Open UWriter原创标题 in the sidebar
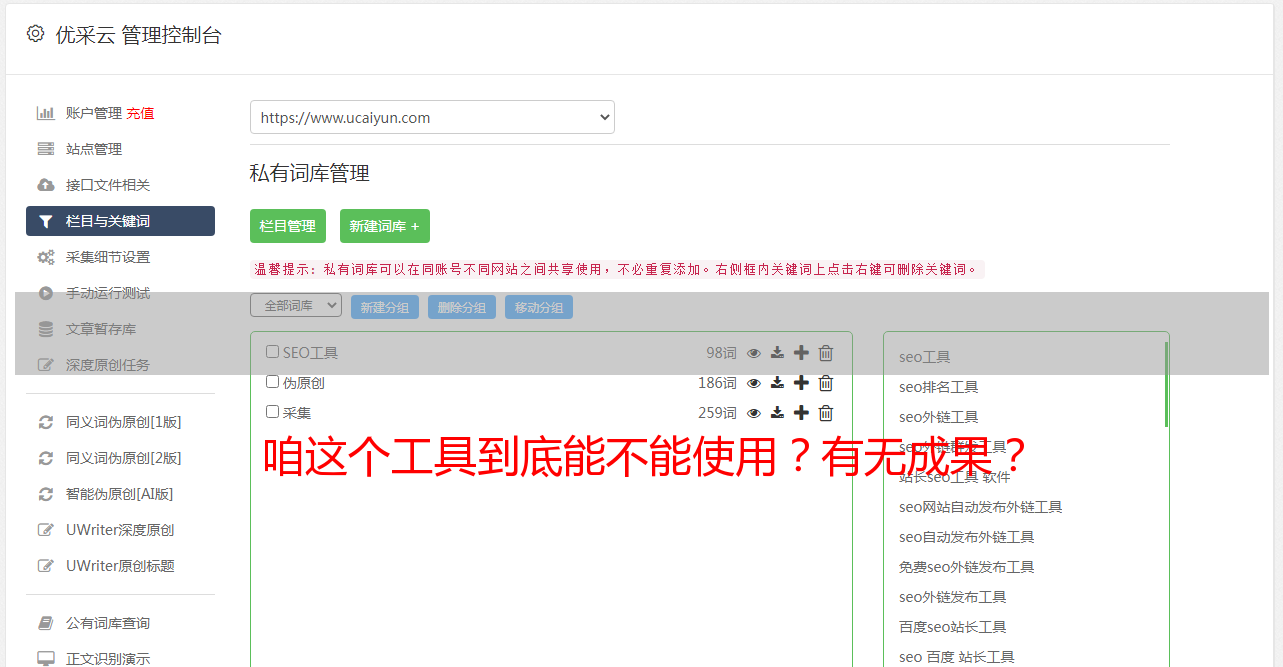This screenshot has height=667, width=1283. pyautogui.click(x=120, y=566)
